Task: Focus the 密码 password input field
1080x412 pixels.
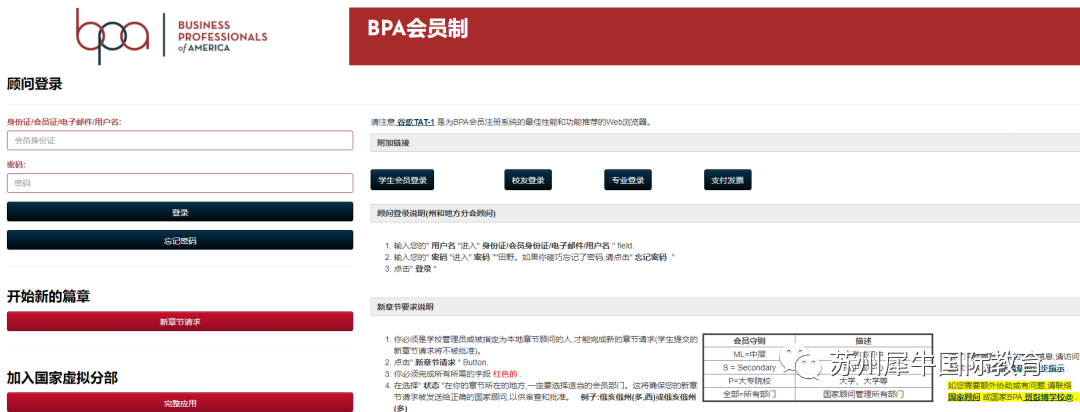Action: [x=180, y=183]
